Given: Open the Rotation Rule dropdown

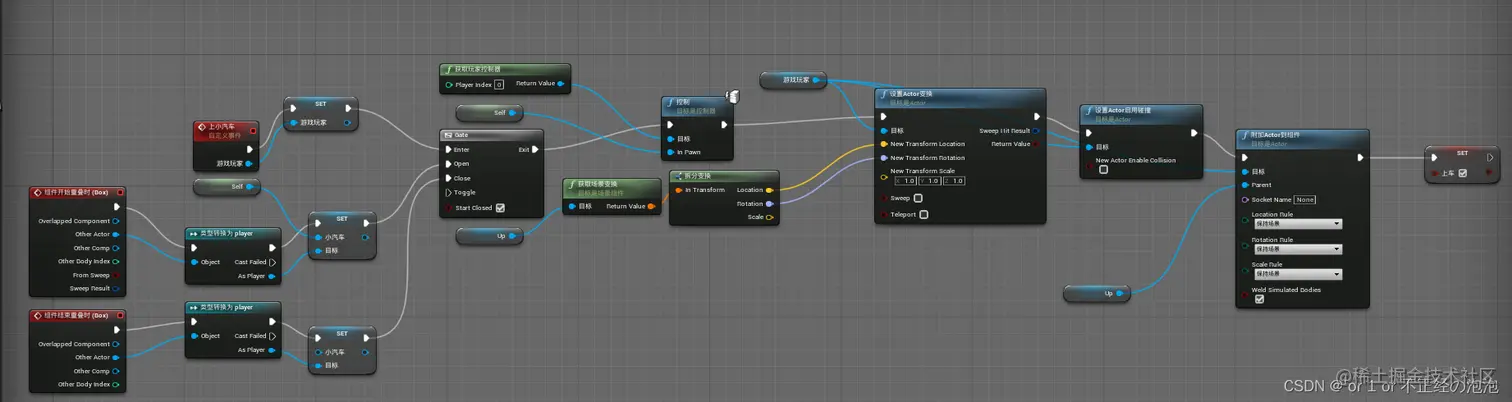Looking at the screenshot, I should point(1297,249).
